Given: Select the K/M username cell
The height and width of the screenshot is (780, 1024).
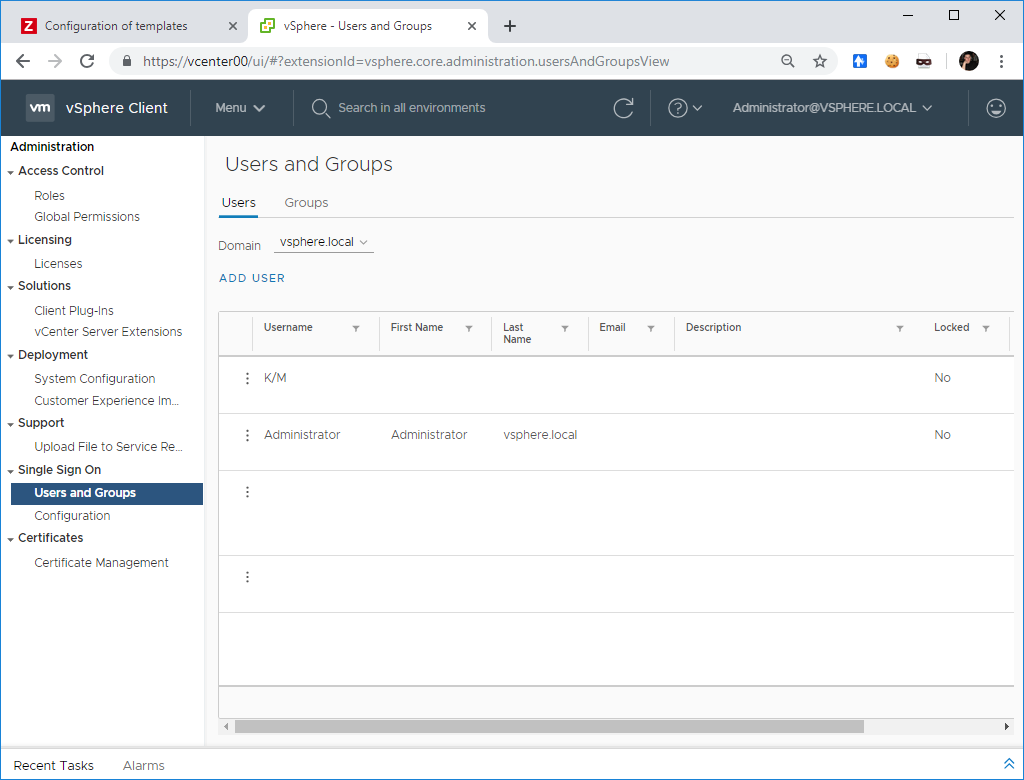Looking at the screenshot, I should click(275, 378).
